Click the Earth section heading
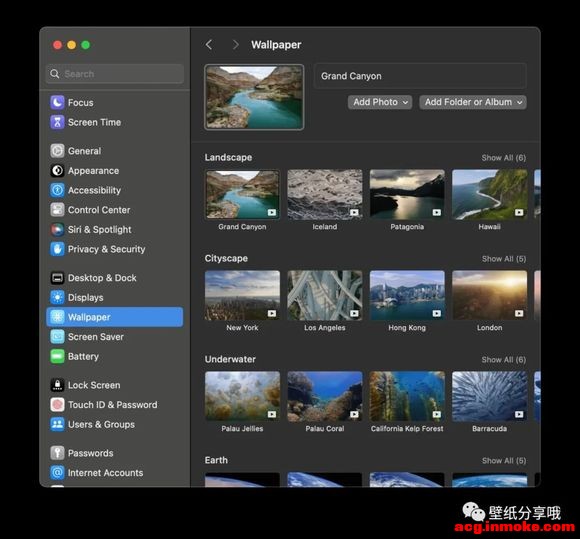 pyautogui.click(x=216, y=461)
